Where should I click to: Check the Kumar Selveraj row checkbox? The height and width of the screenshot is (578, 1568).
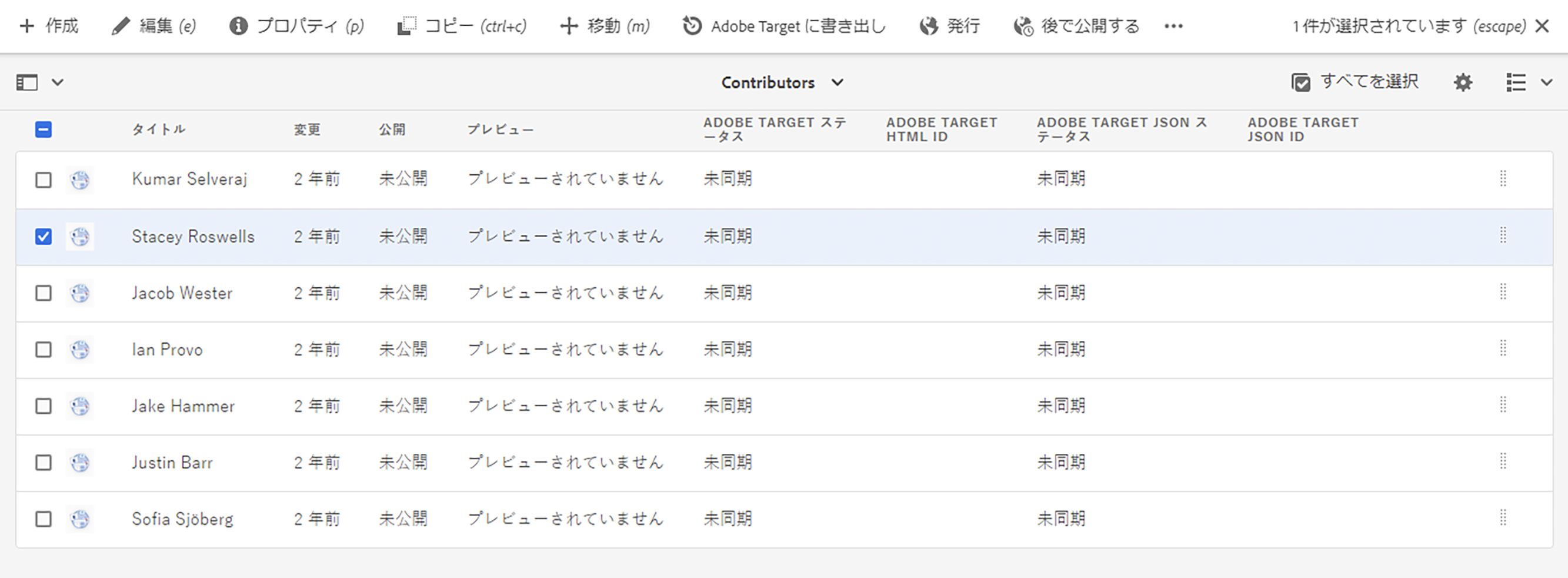[43, 180]
